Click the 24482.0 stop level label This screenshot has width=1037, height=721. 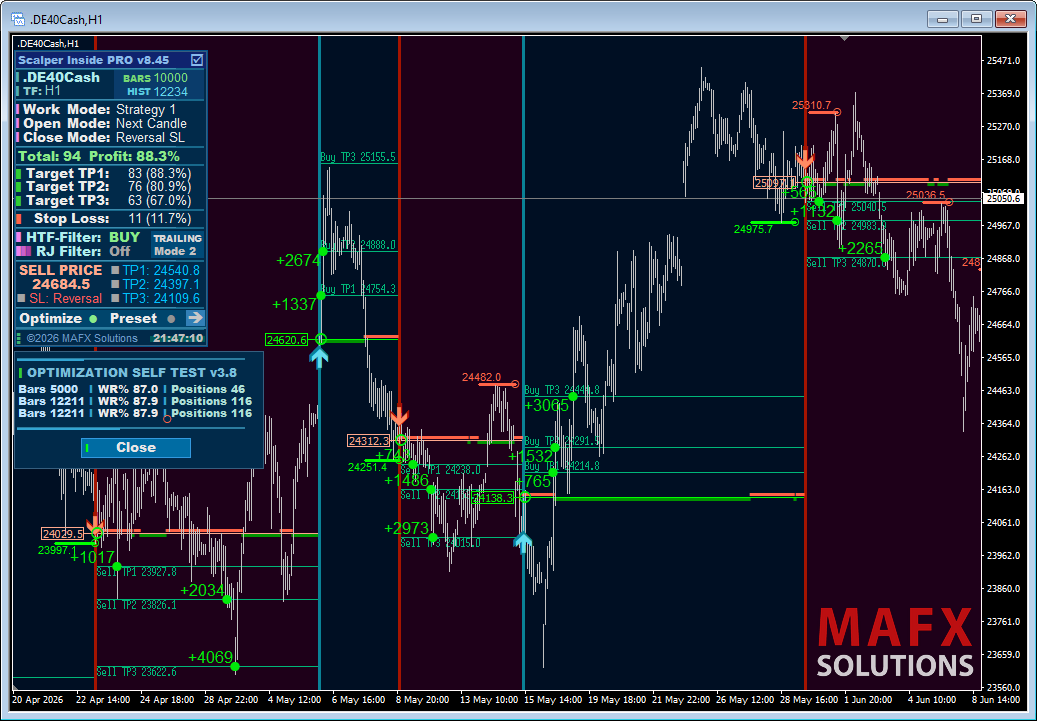click(x=481, y=378)
